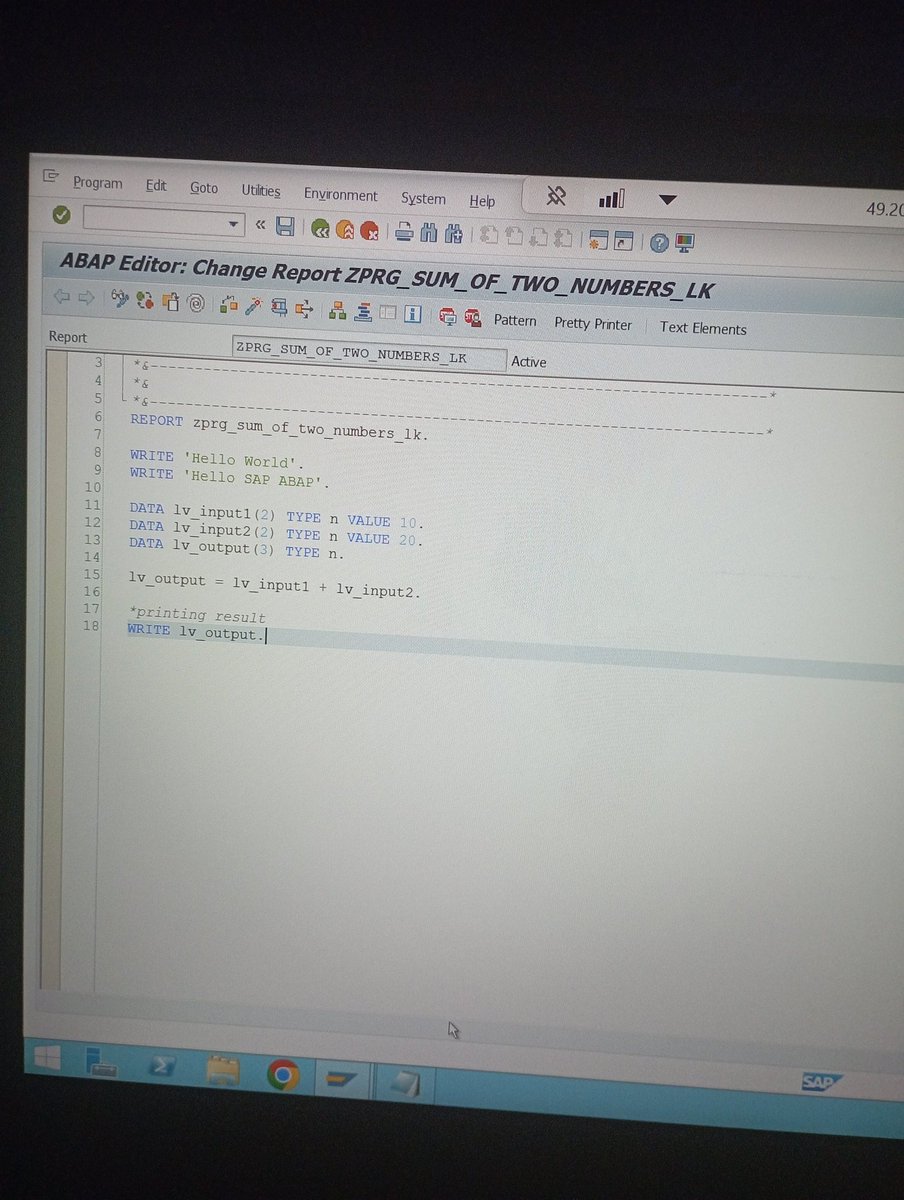Toggle Display/Change mode icon

pyautogui.click(x=119, y=298)
